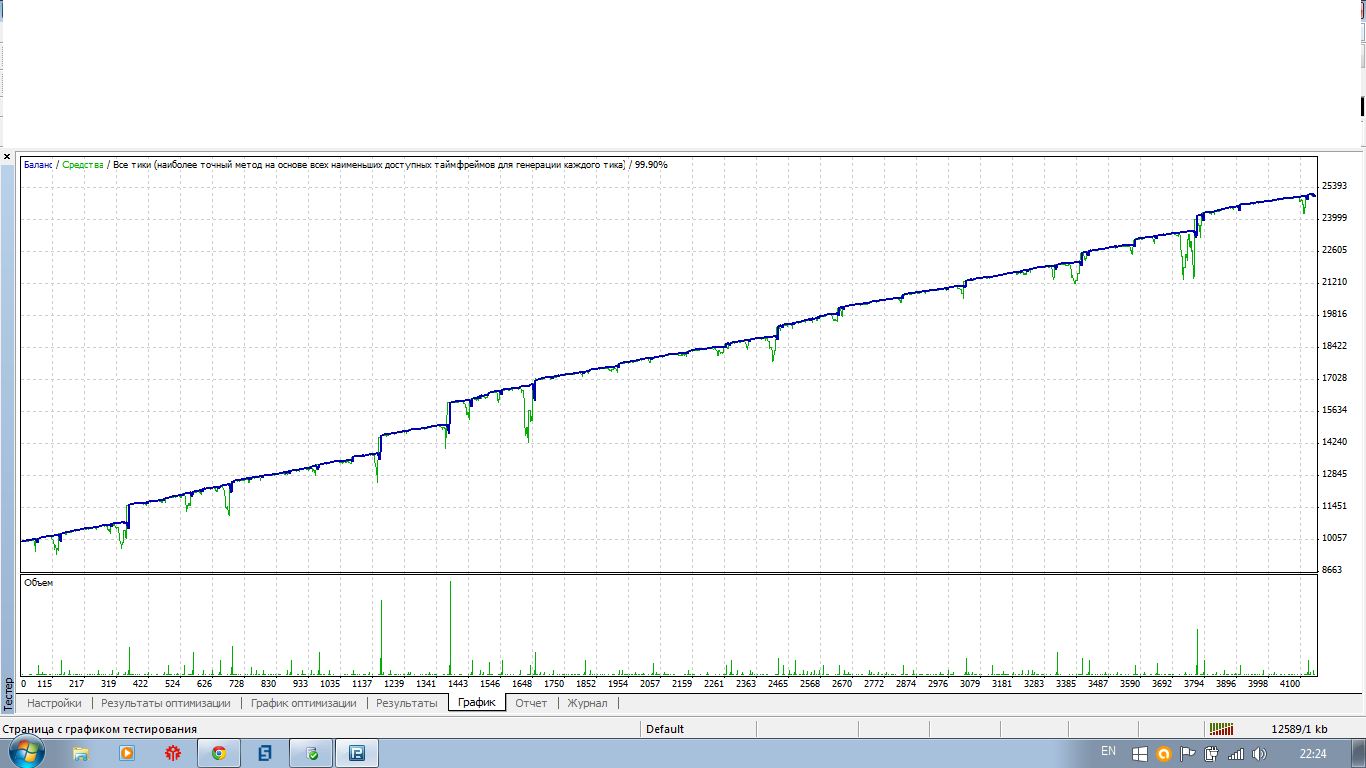1366x768 pixels.
Task: Click trade number 2057 on horizontal axis
Action: point(650,684)
